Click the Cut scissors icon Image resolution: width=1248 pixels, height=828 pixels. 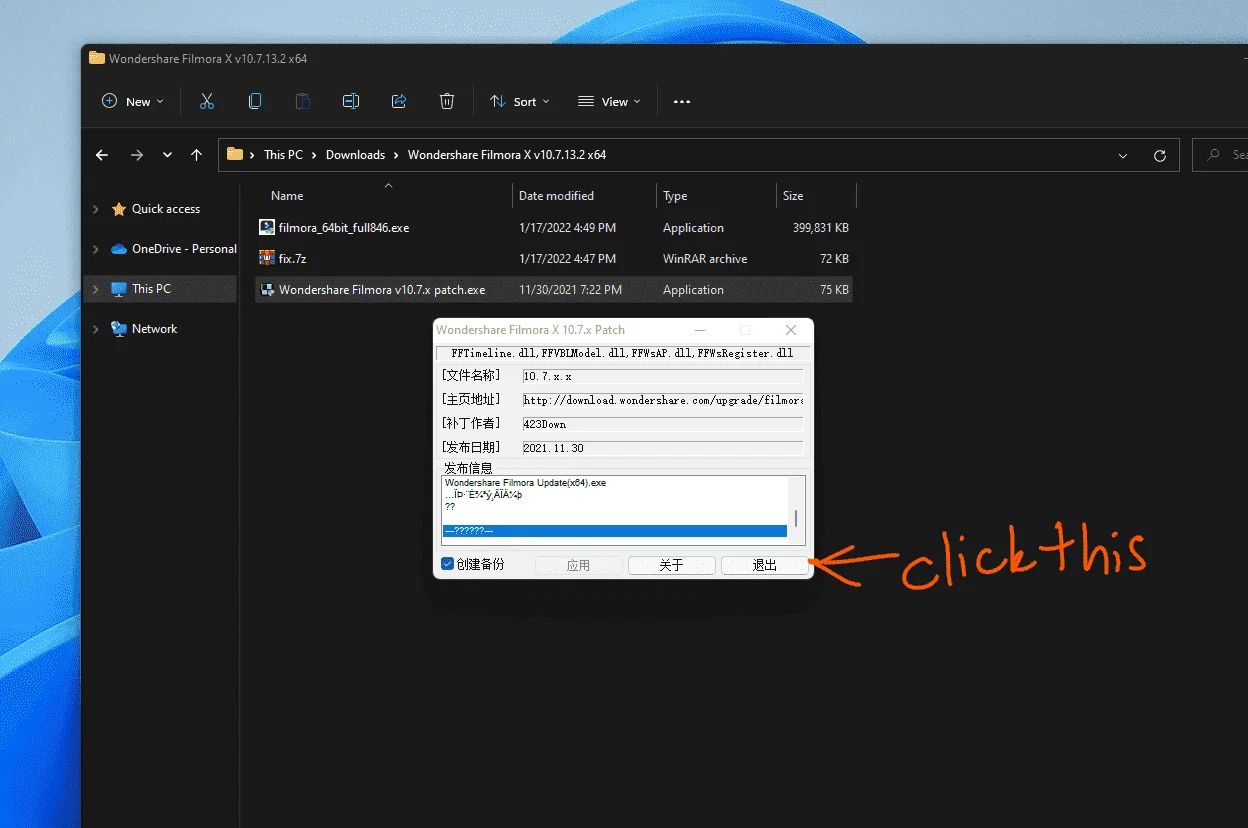tap(207, 101)
